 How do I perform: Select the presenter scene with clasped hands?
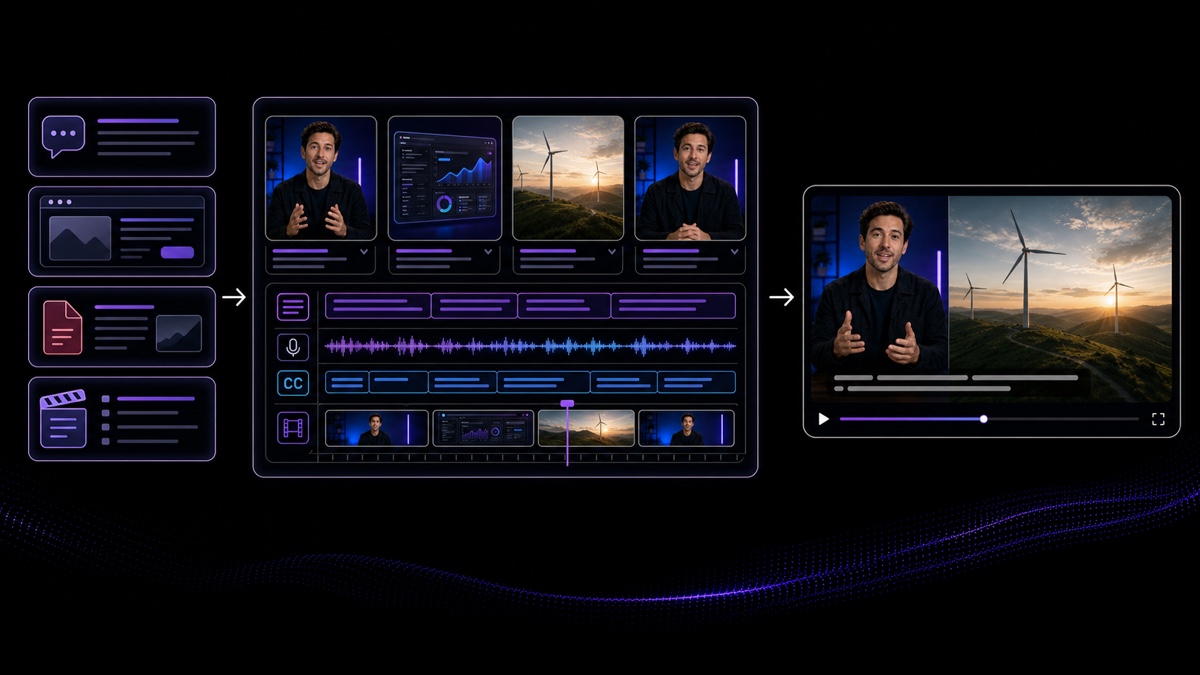pyautogui.click(x=690, y=178)
